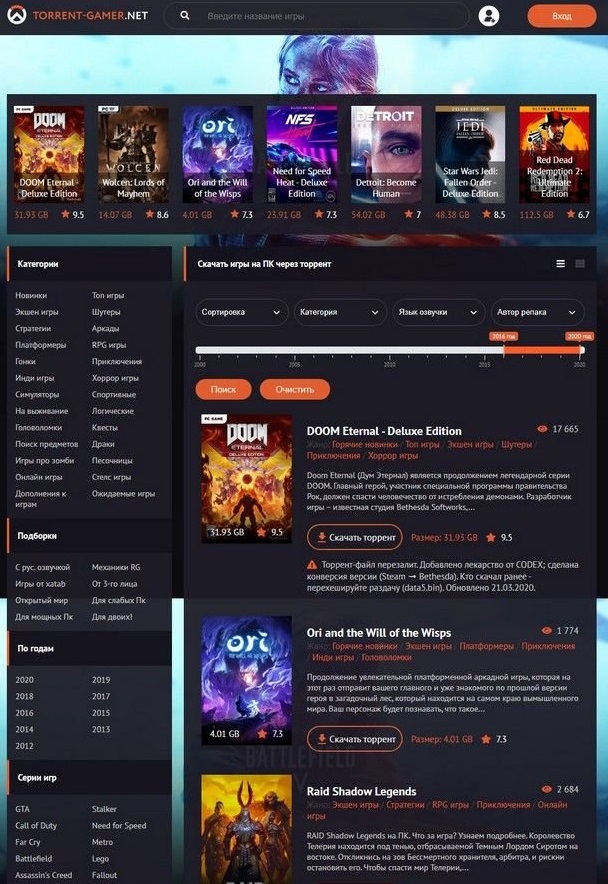Expand the Сортировка dropdown
Image resolution: width=608 pixels, height=884 pixels.
241,312
